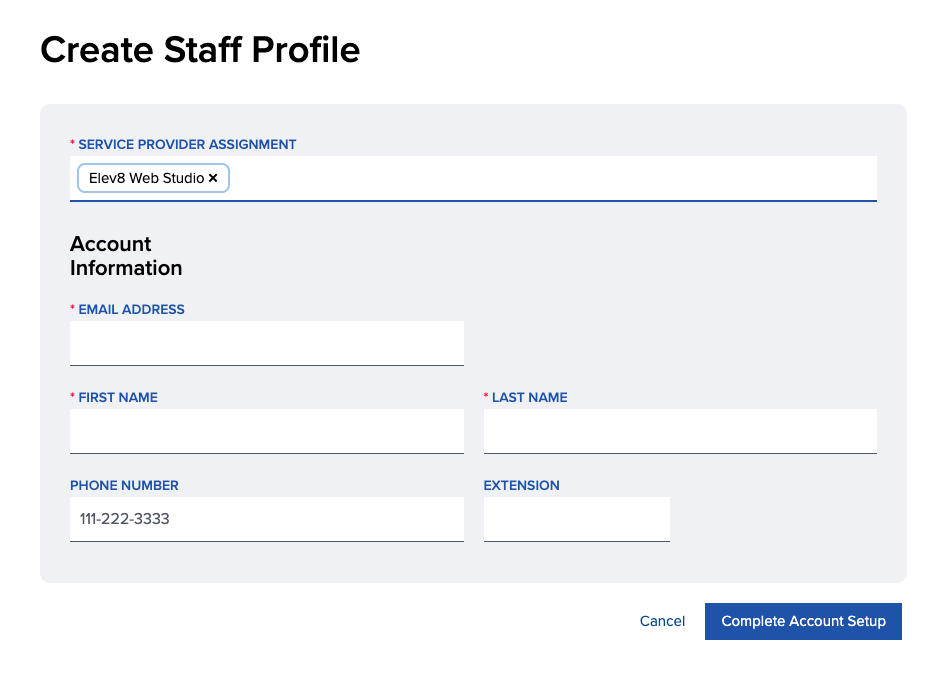The width and height of the screenshot is (950, 688).
Task: Click the Account Information section heading
Action: point(126,256)
